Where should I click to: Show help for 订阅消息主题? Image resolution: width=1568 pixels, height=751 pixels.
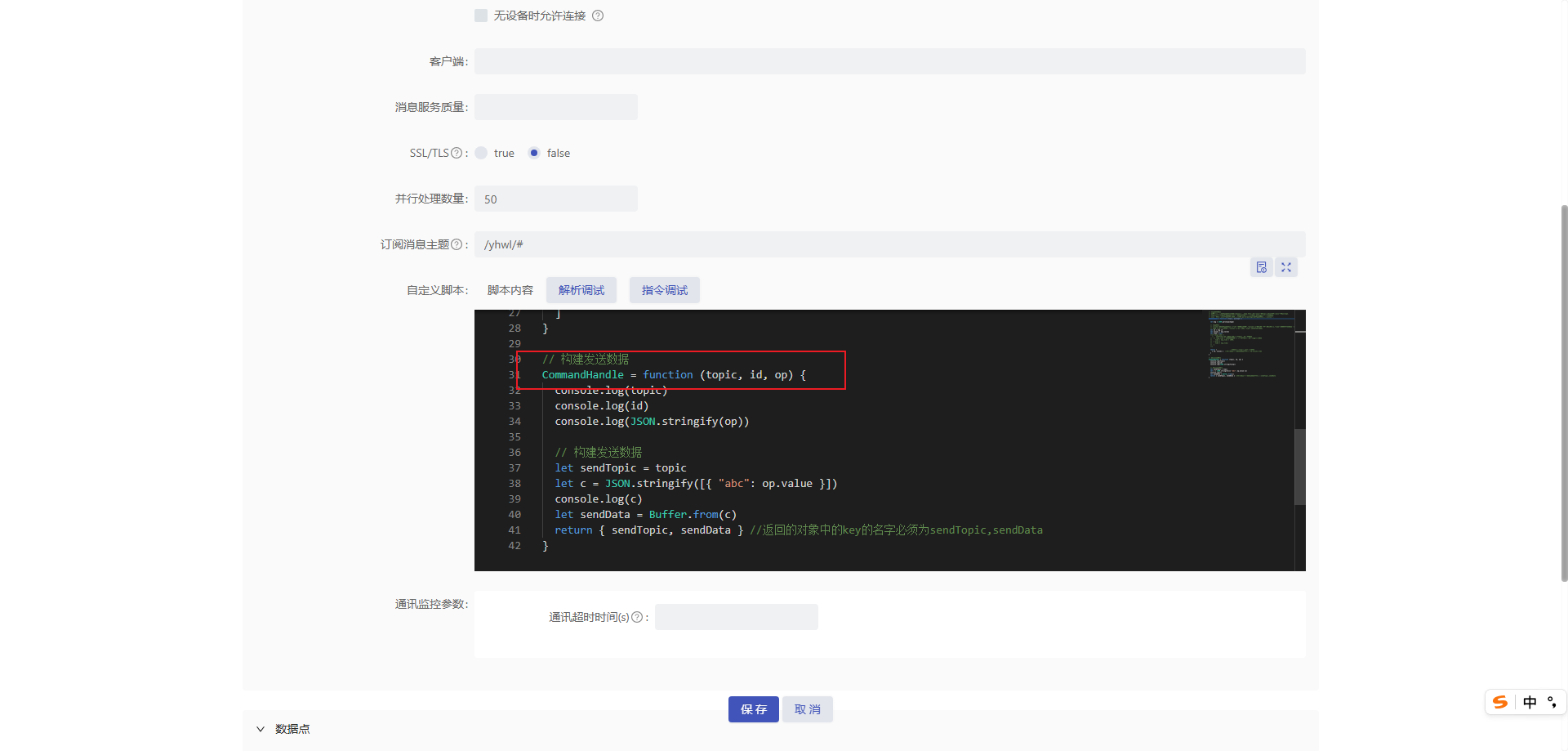click(x=457, y=244)
